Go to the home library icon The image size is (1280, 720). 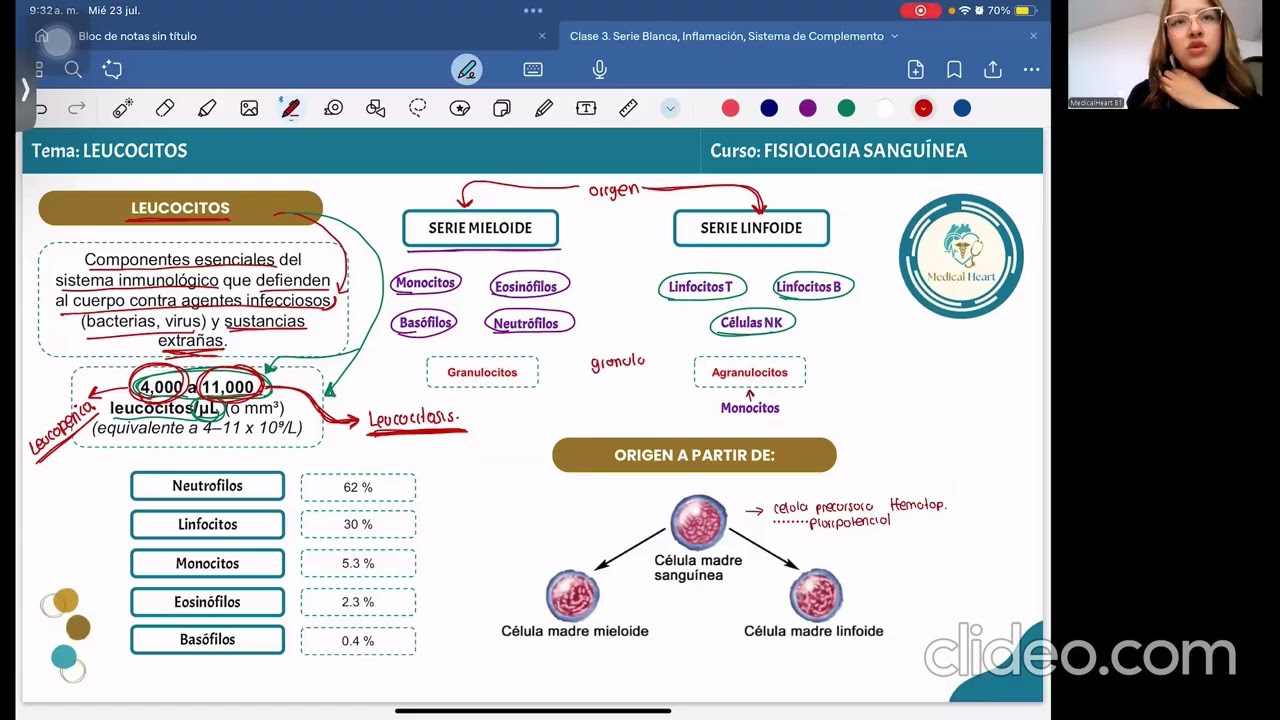(x=41, y=36)
